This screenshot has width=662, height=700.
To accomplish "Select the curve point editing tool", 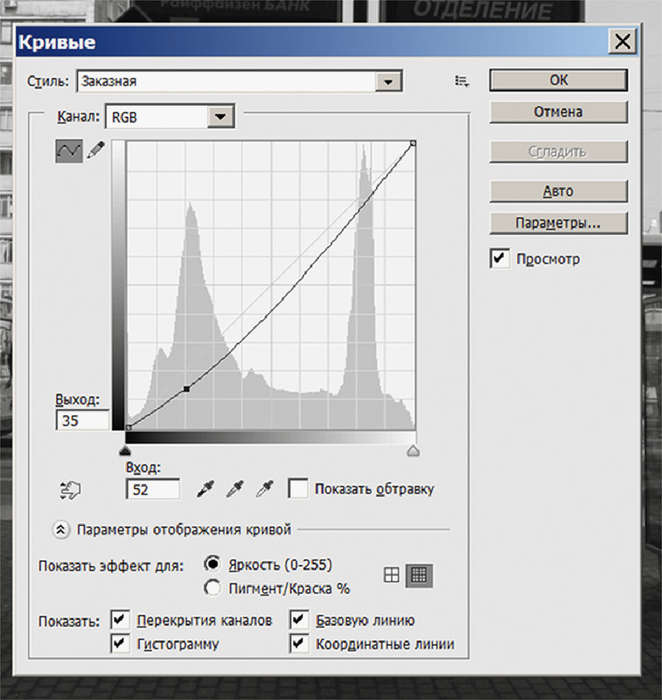I will pyautogui.click(x=69, y=152).
